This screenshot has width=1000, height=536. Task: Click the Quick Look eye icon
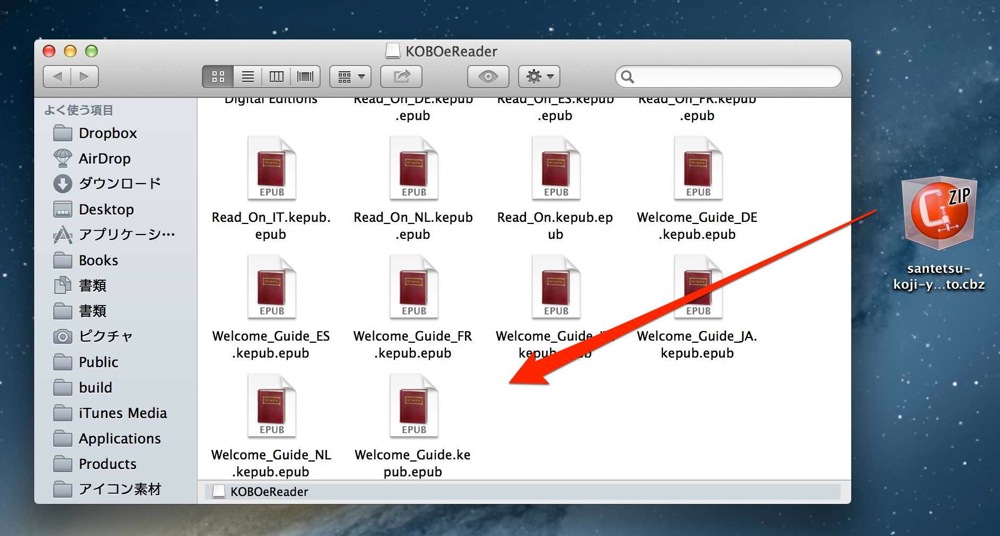[x=488, y=77]
